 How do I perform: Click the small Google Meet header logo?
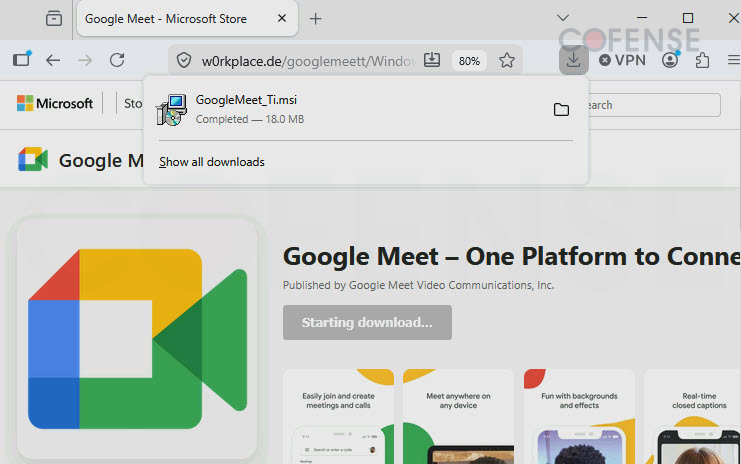click(33, 160)
